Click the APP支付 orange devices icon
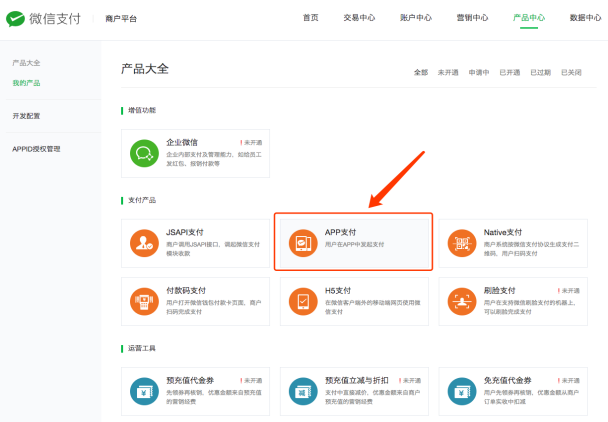The width and height of the screenshot is (608, 422). [x=303, y=243]
